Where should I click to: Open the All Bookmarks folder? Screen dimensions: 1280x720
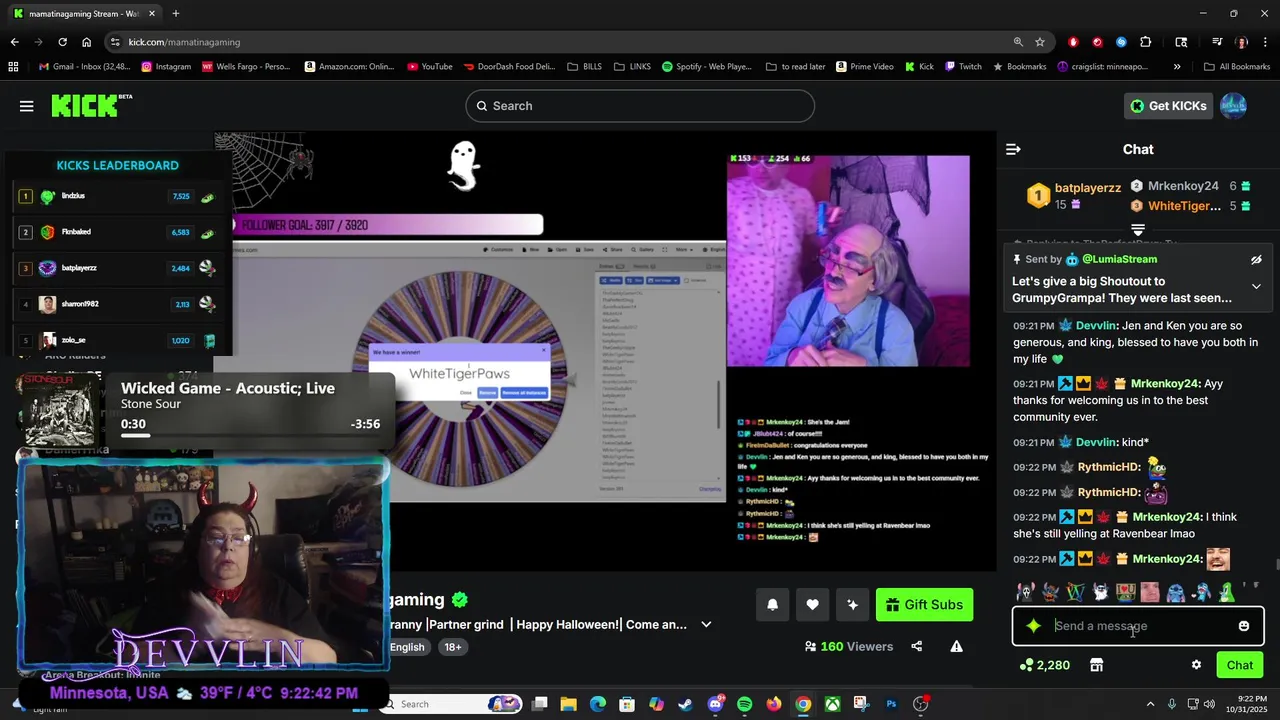(1237, 67)
